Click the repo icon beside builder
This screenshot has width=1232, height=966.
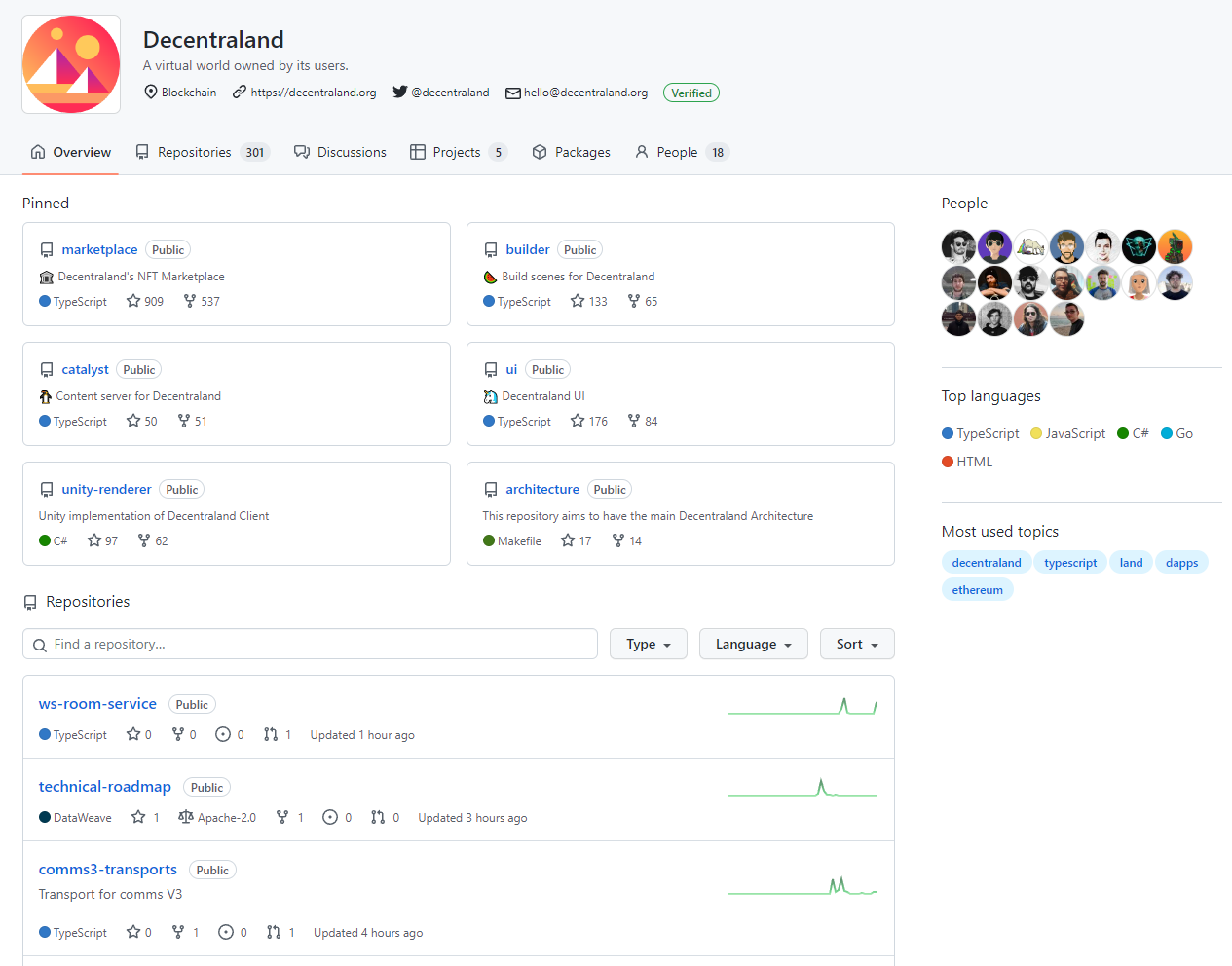(491, 250)
